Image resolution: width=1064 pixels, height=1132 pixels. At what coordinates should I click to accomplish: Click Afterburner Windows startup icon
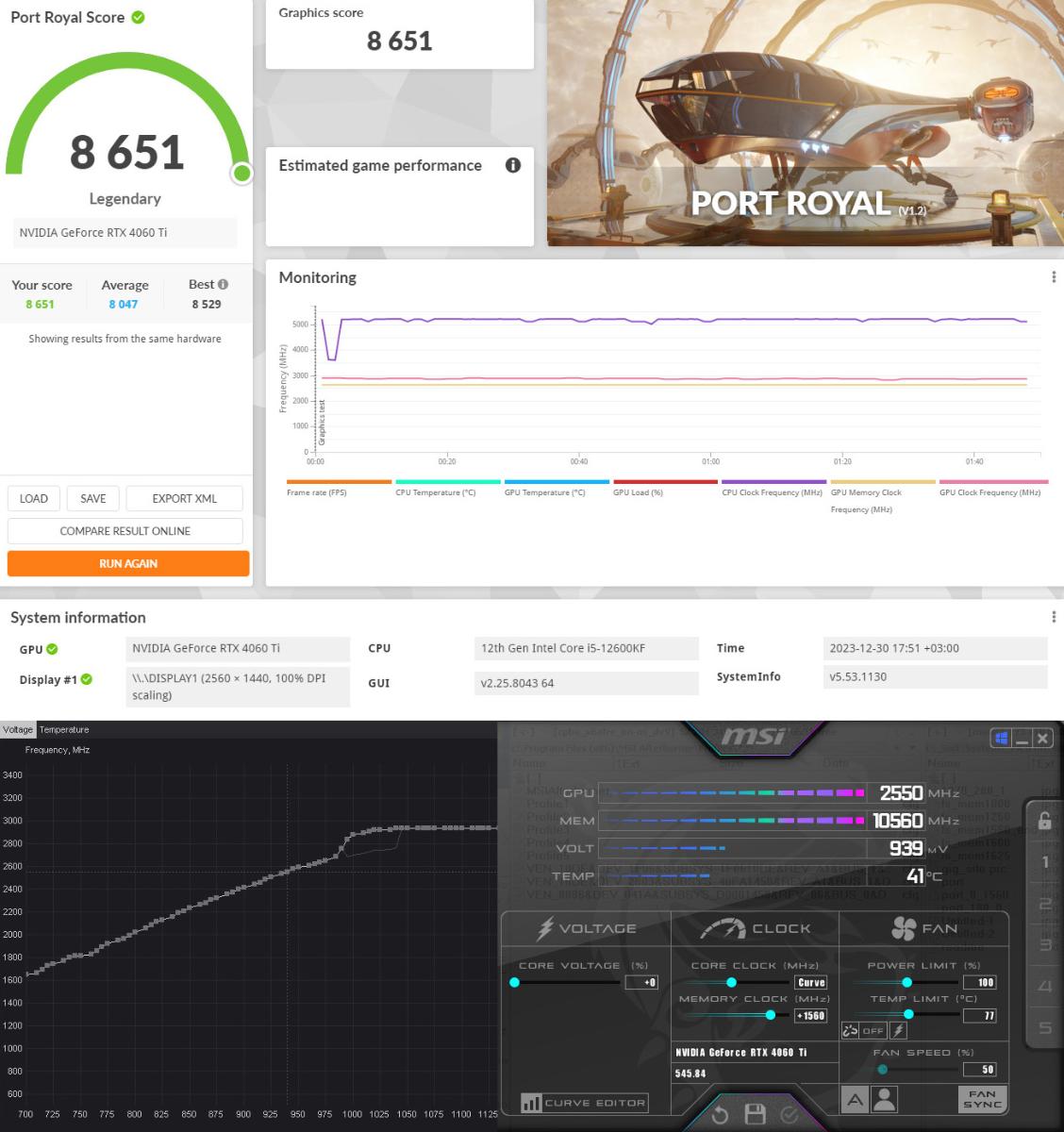[x=1001, y=738]
